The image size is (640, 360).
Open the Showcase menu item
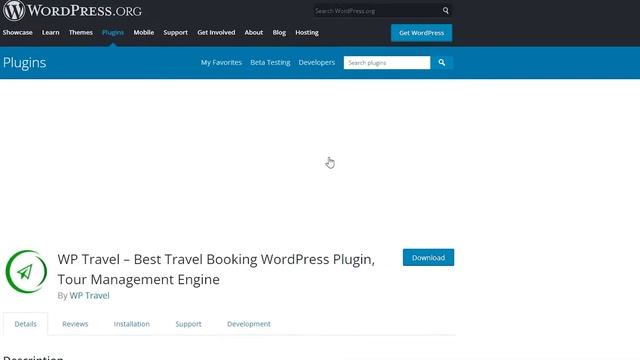tap(18, 32)
